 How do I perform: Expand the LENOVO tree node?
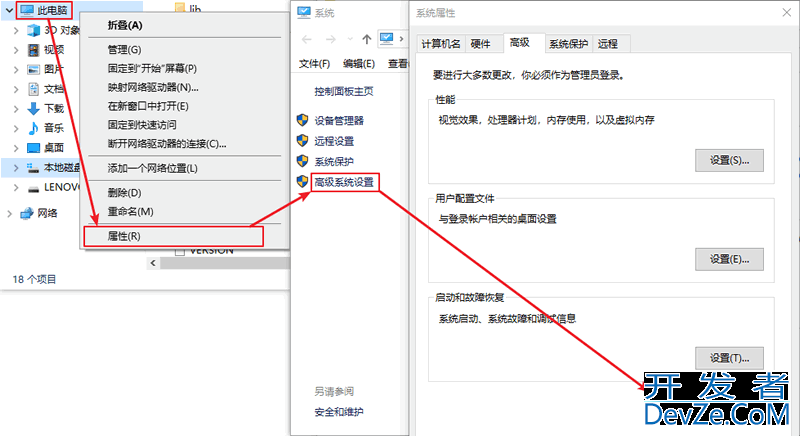(16, 188)
